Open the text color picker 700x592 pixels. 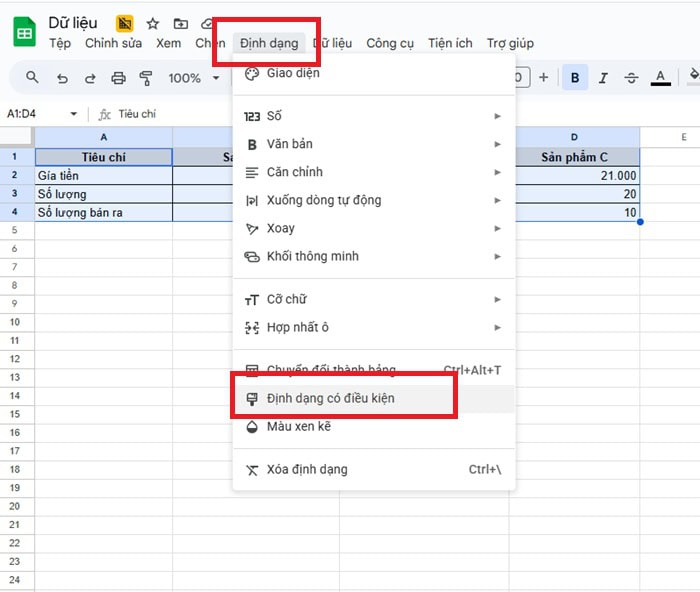click(x=660, y=78)
